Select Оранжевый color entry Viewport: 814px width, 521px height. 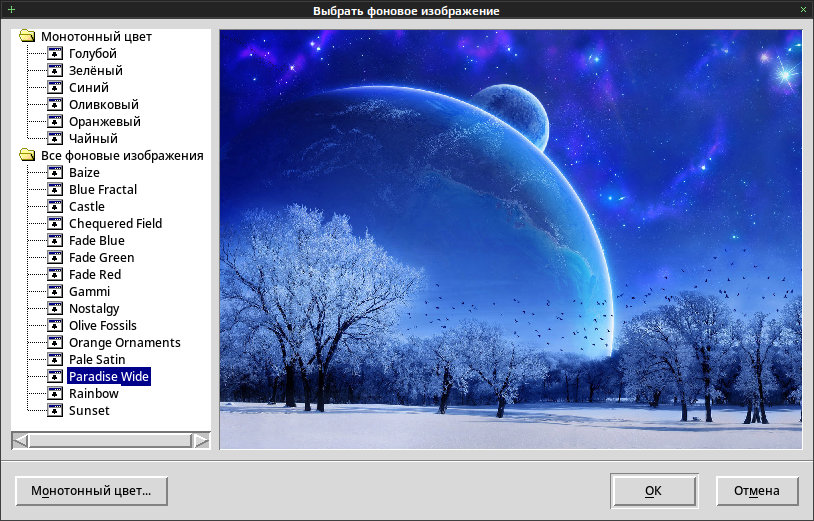105,121
